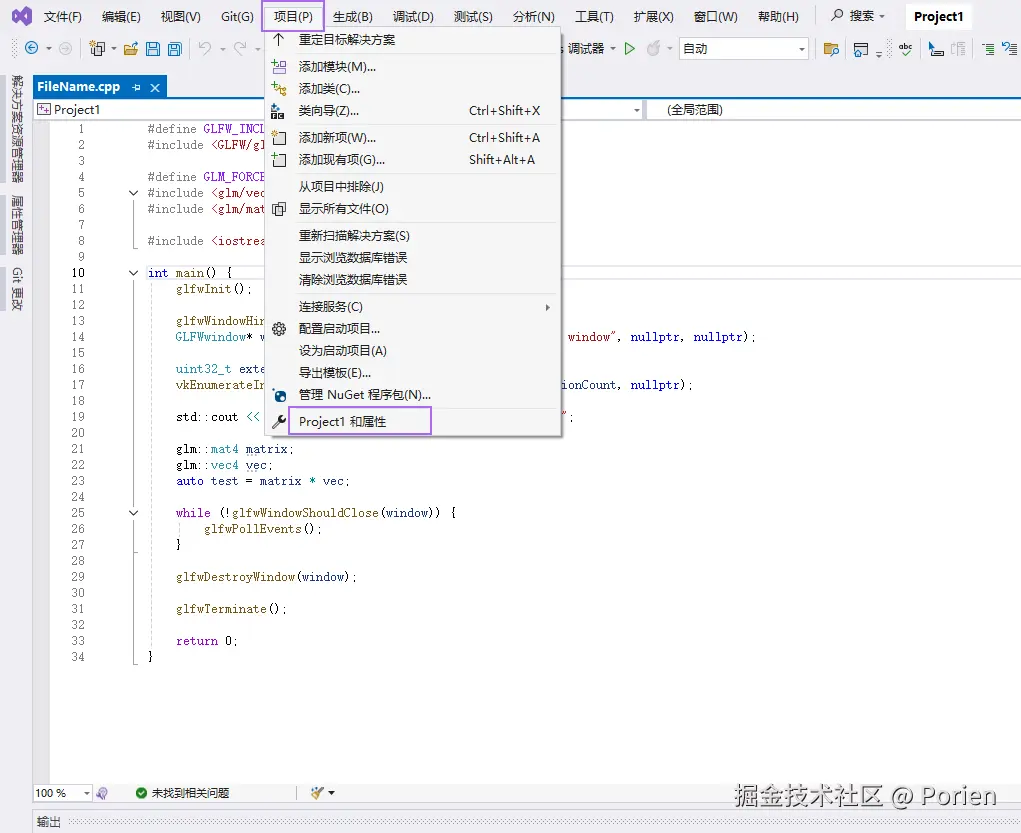Click the add class menu icon

pos(279,89)
